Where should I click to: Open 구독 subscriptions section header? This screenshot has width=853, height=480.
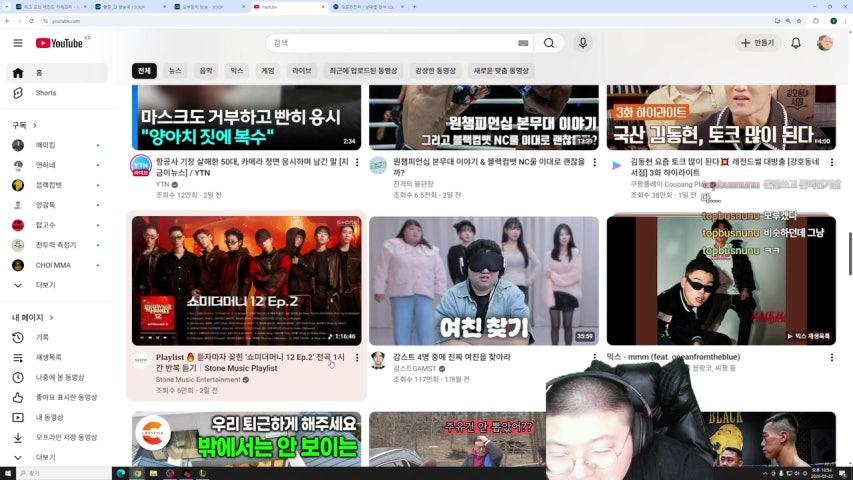coord(24,125)
